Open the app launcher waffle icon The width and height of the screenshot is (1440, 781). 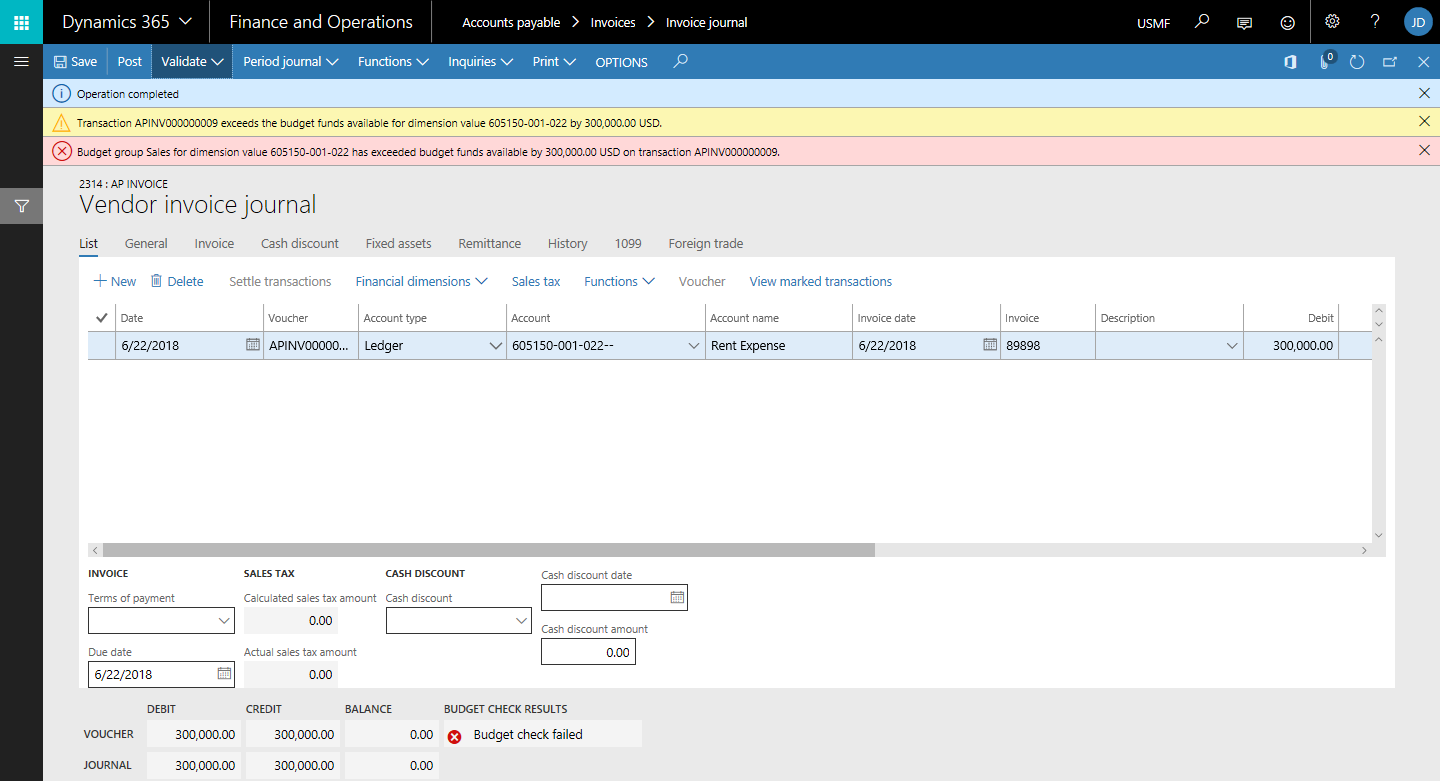21,21
